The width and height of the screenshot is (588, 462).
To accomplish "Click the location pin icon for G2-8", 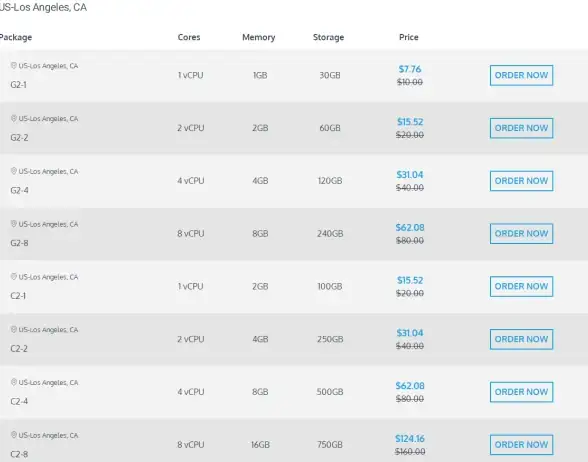I will coord(14,224).
